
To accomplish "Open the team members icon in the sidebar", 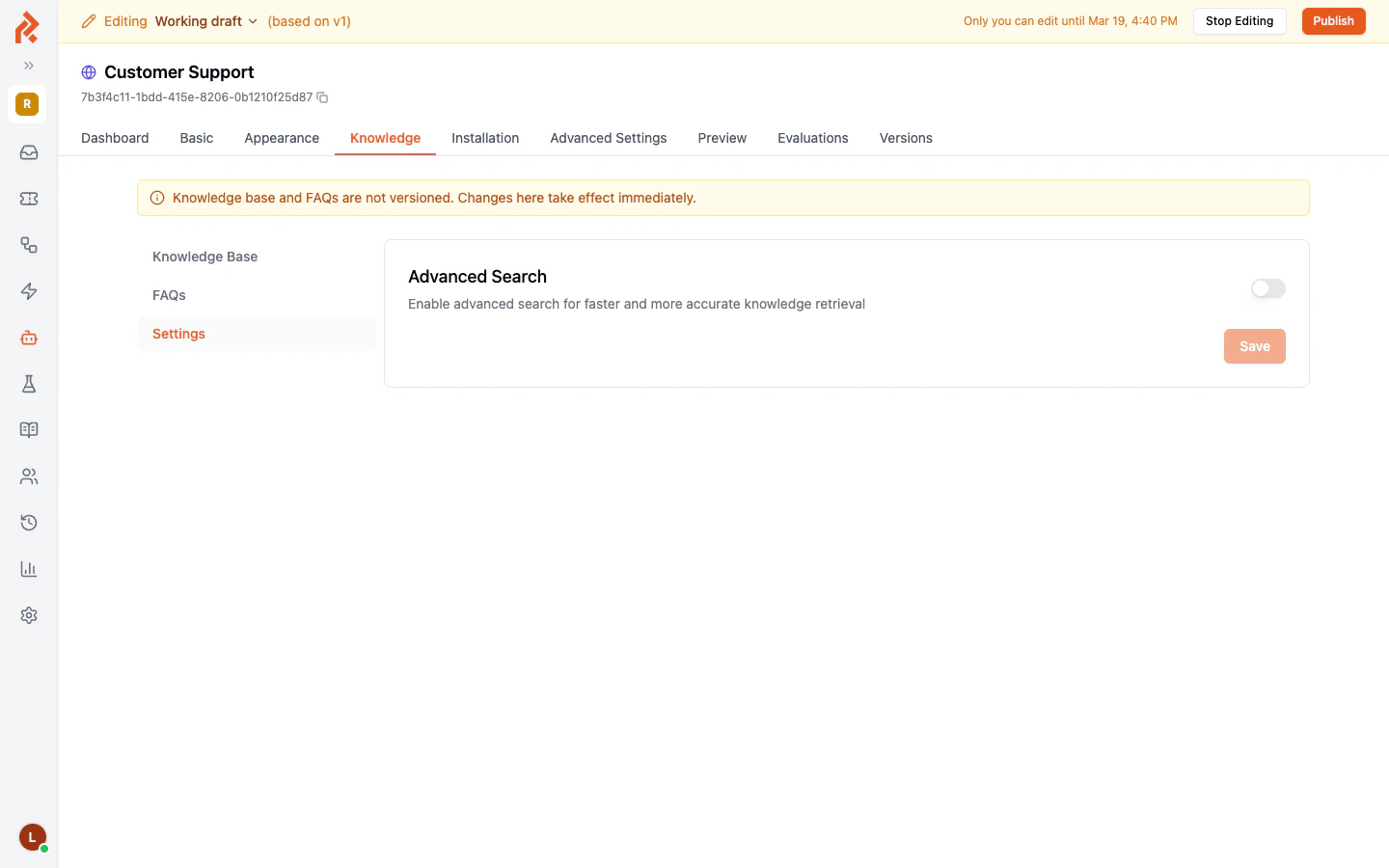I will click(28, 475).
